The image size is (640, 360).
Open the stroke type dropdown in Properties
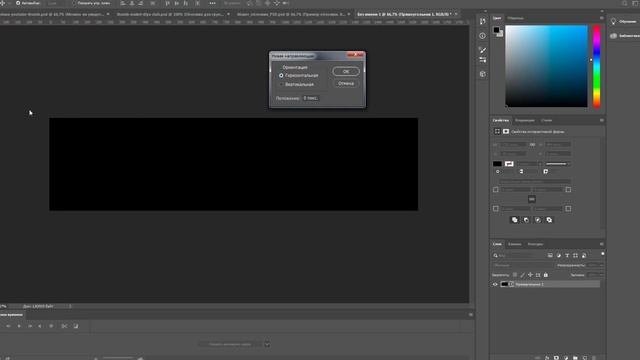558,164
